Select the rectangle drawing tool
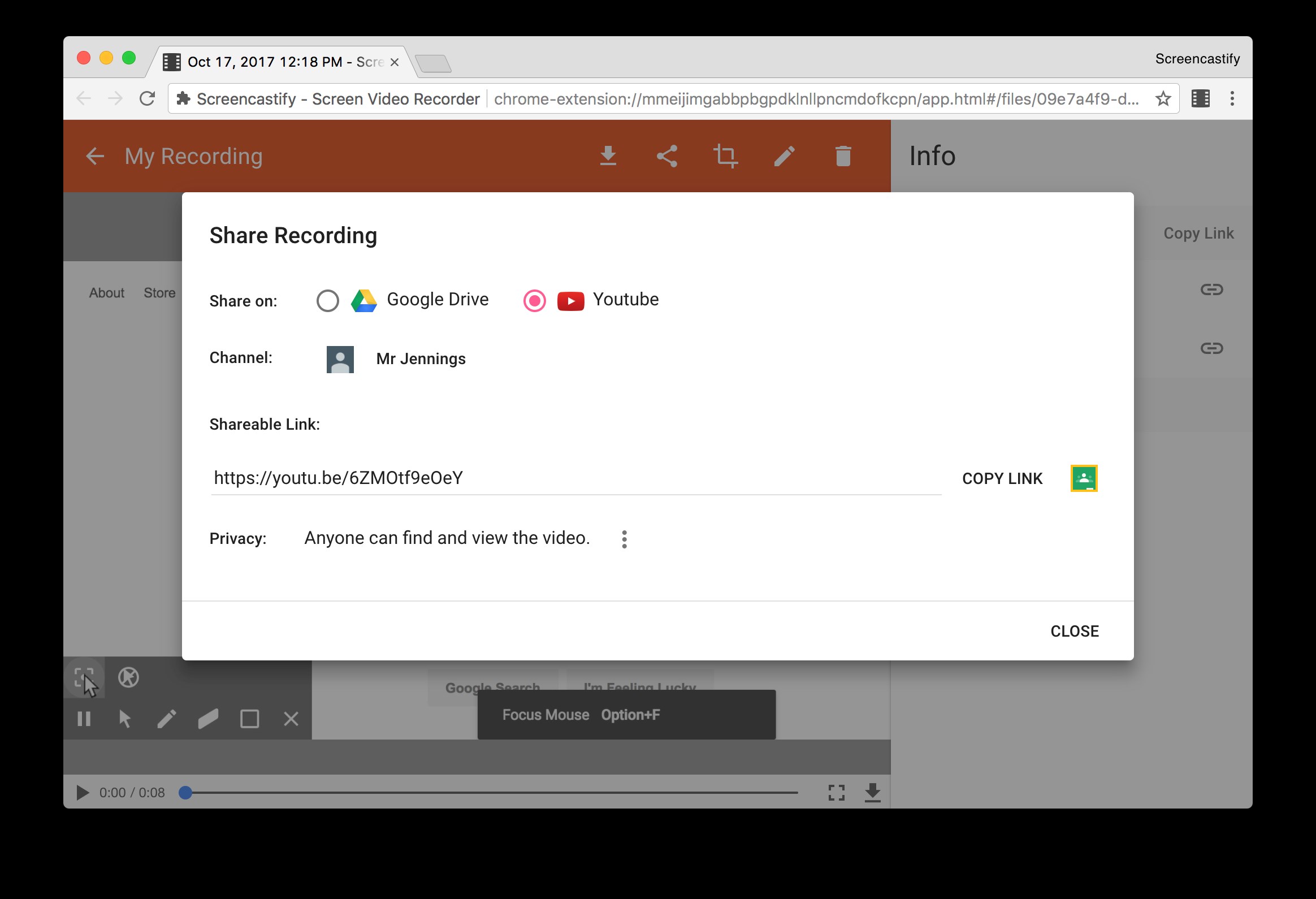 coord(250,719)
